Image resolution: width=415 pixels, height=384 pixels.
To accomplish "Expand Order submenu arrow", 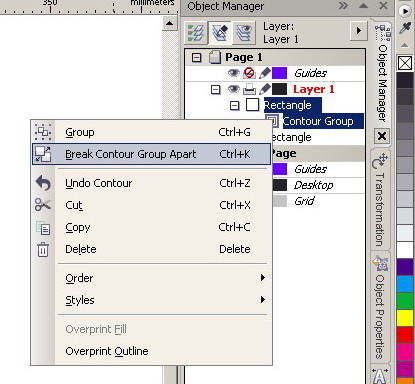I will click(x=263, y=277).
